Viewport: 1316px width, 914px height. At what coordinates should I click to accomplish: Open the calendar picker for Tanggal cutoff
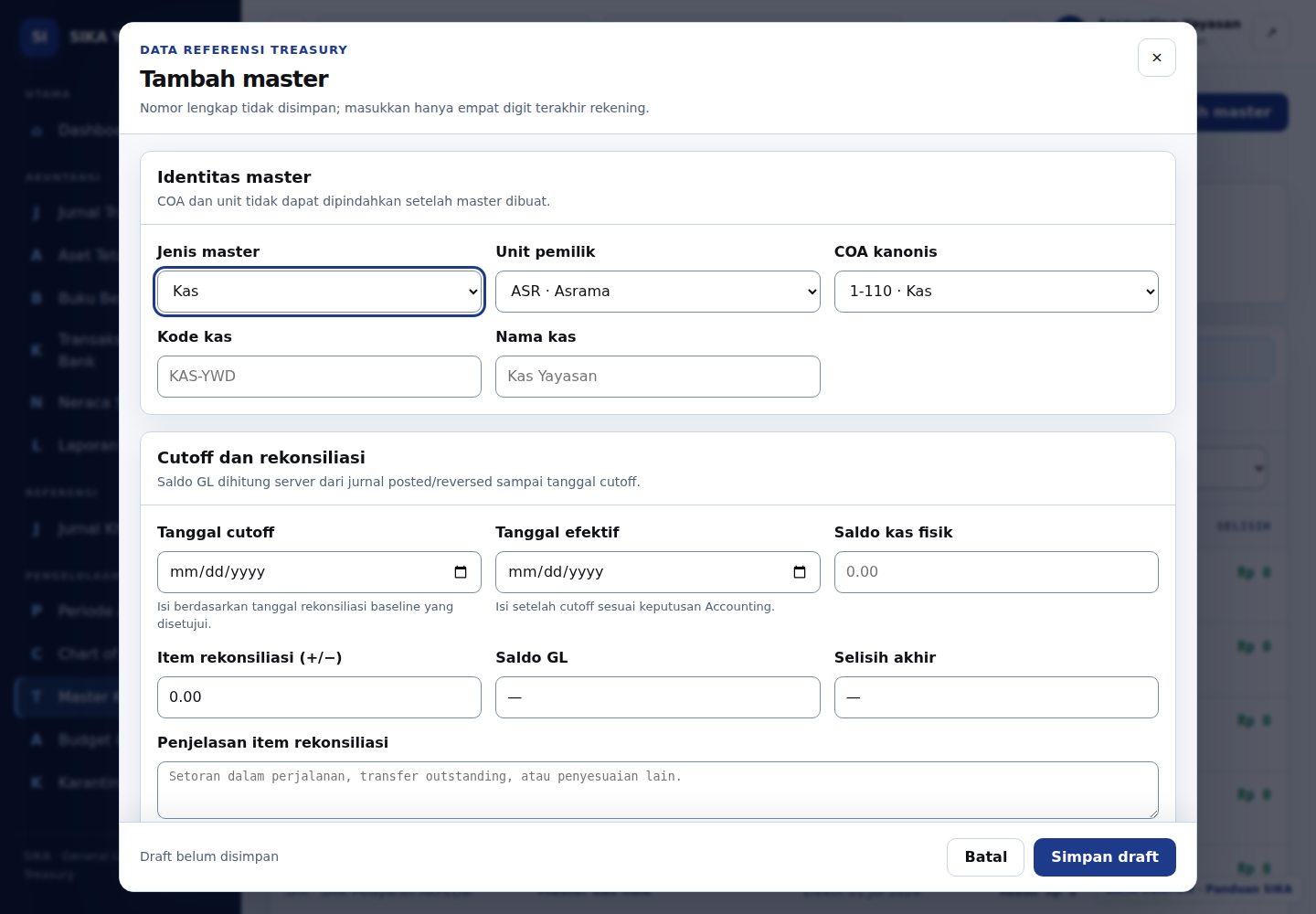[x=461, y=572]
